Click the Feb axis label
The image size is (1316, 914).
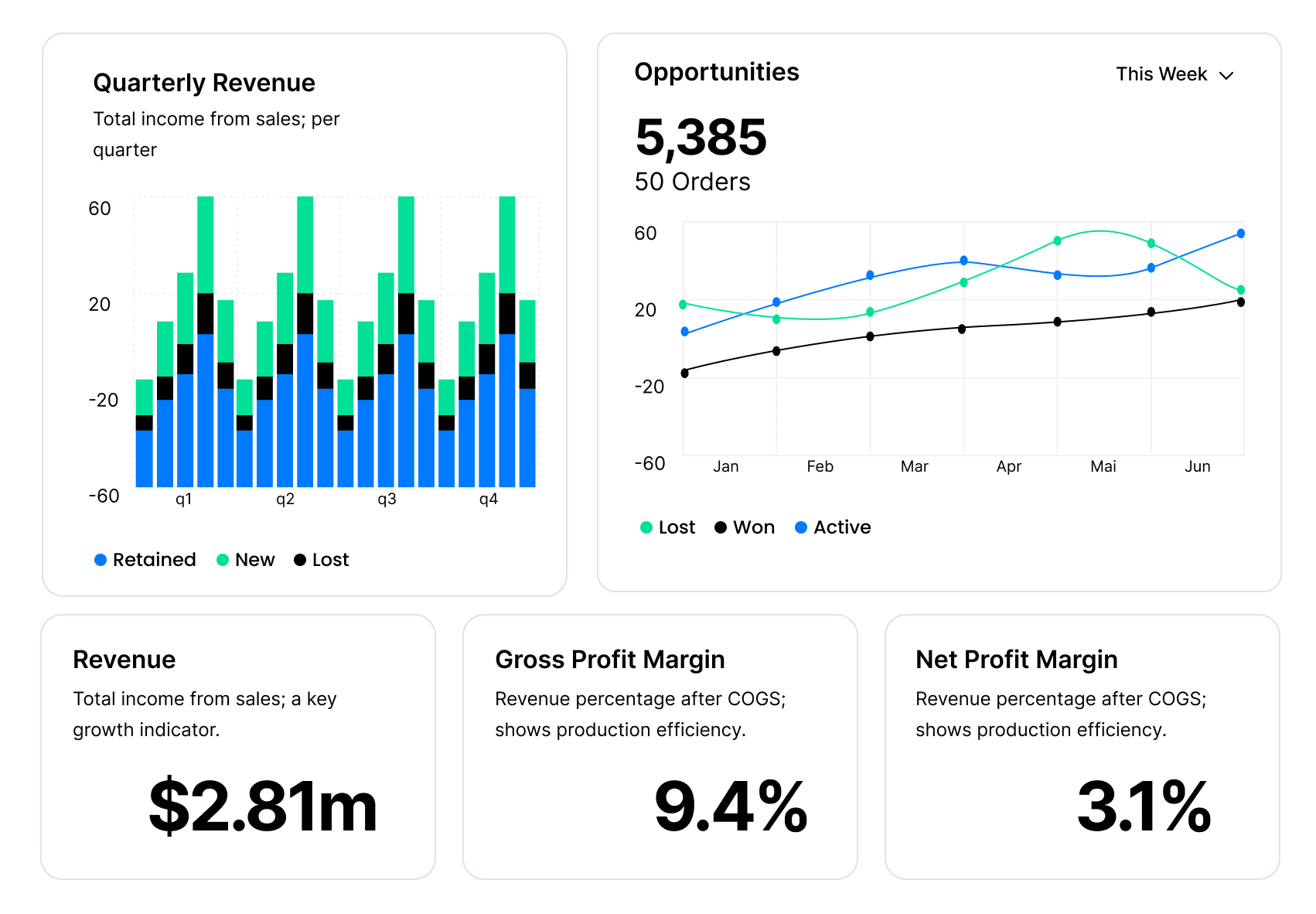(820, 466)
